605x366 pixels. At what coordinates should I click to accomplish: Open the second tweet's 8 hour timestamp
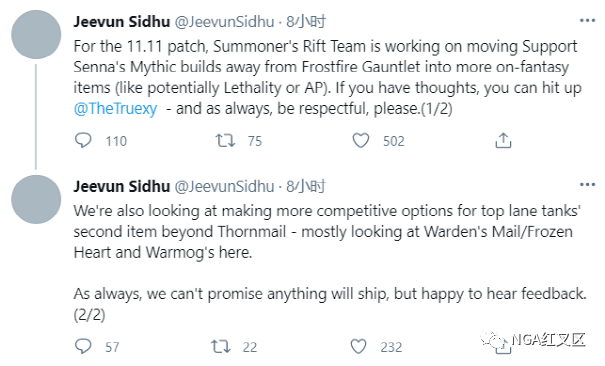(306, 186)
